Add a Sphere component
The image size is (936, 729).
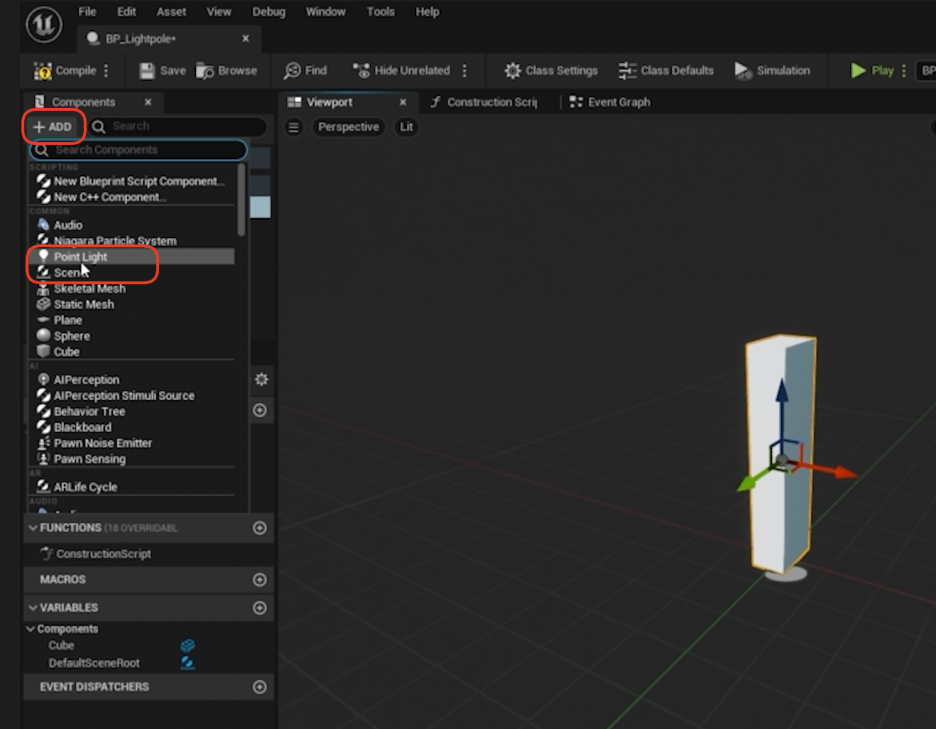click(131, 336)
